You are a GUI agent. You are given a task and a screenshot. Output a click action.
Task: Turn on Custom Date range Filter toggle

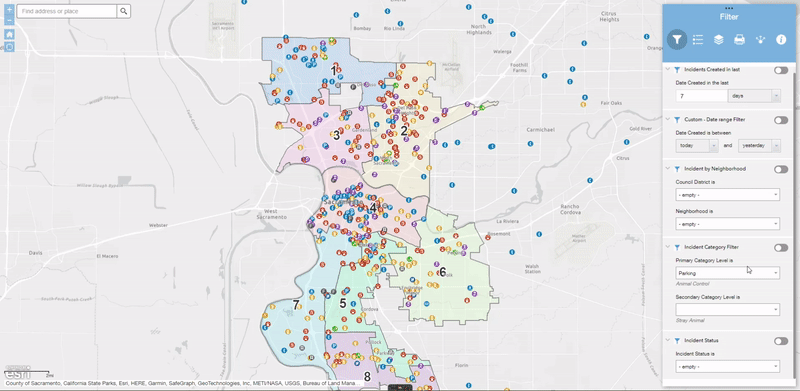[x=781, y=120]
